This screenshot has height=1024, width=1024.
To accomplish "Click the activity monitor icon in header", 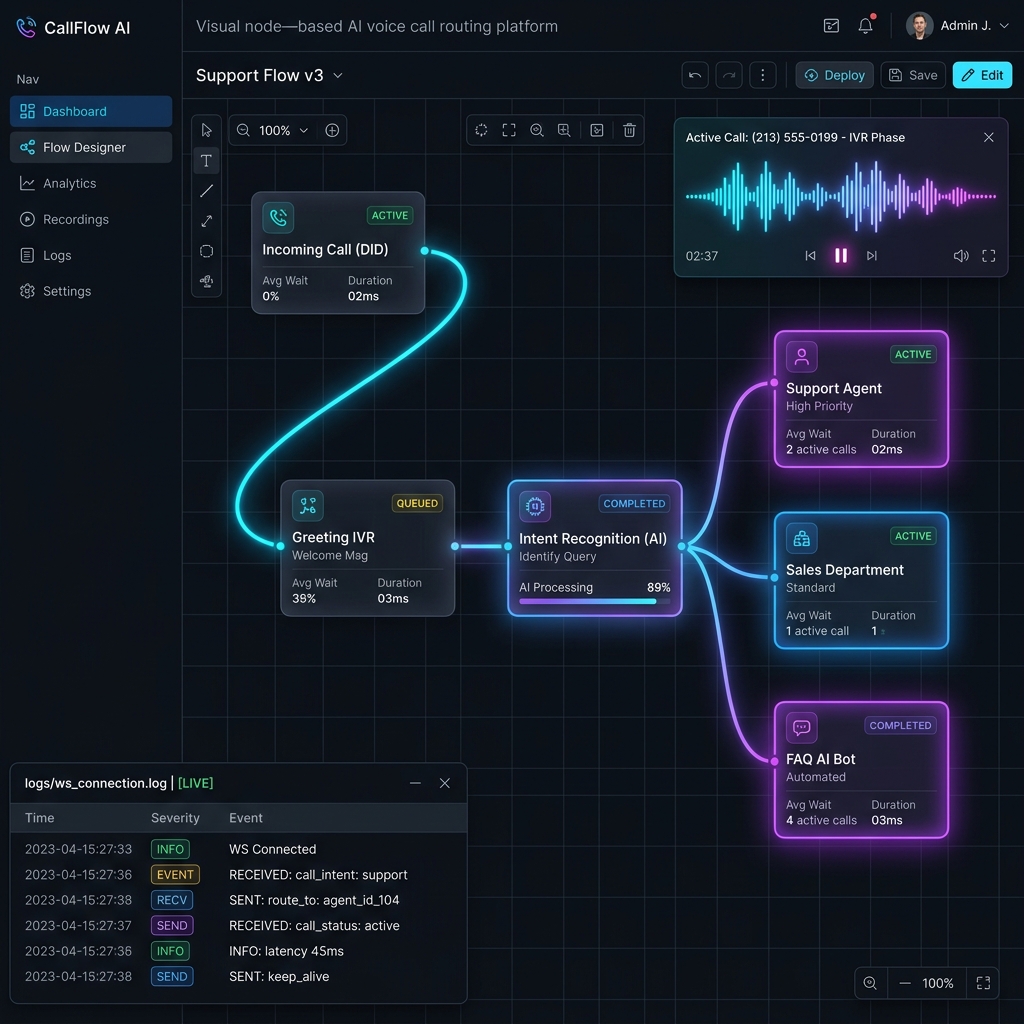I will tap(831, 25).
